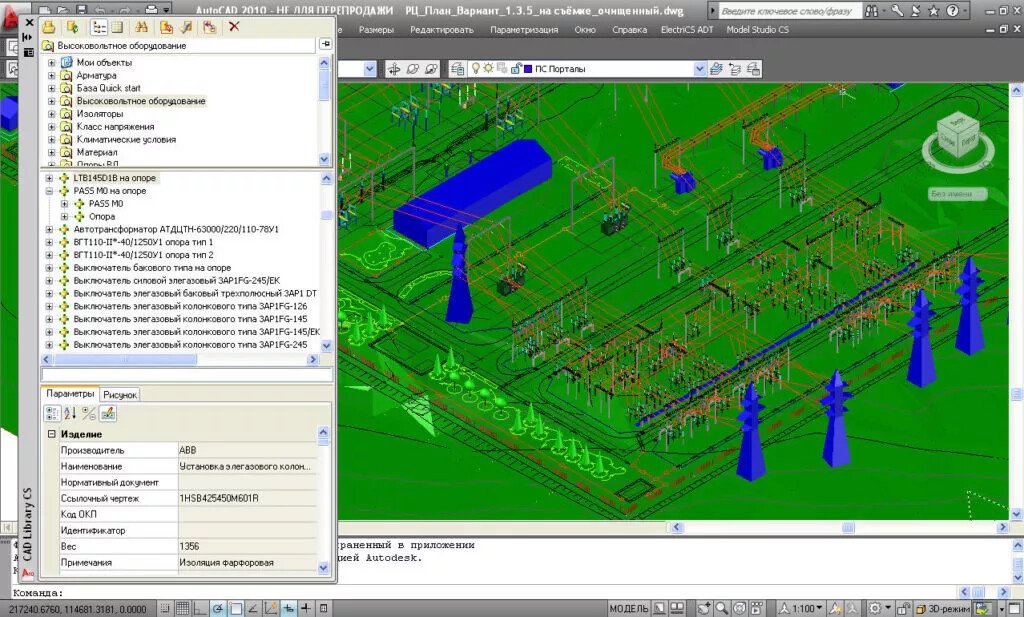
Task: Open the Model Studio CS menu
Action: pos(757,29)
